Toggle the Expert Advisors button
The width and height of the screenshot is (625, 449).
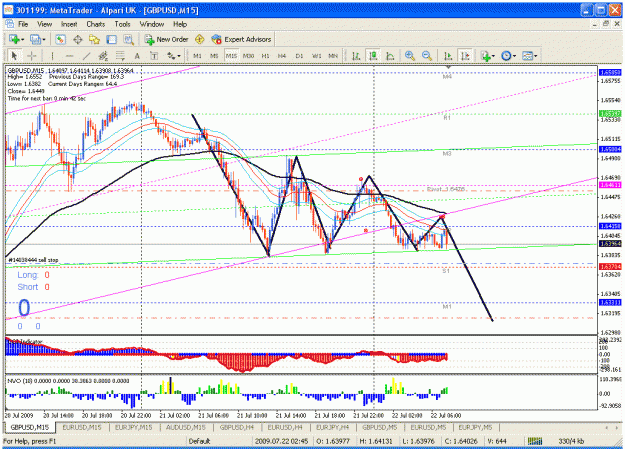click(241, 39)
